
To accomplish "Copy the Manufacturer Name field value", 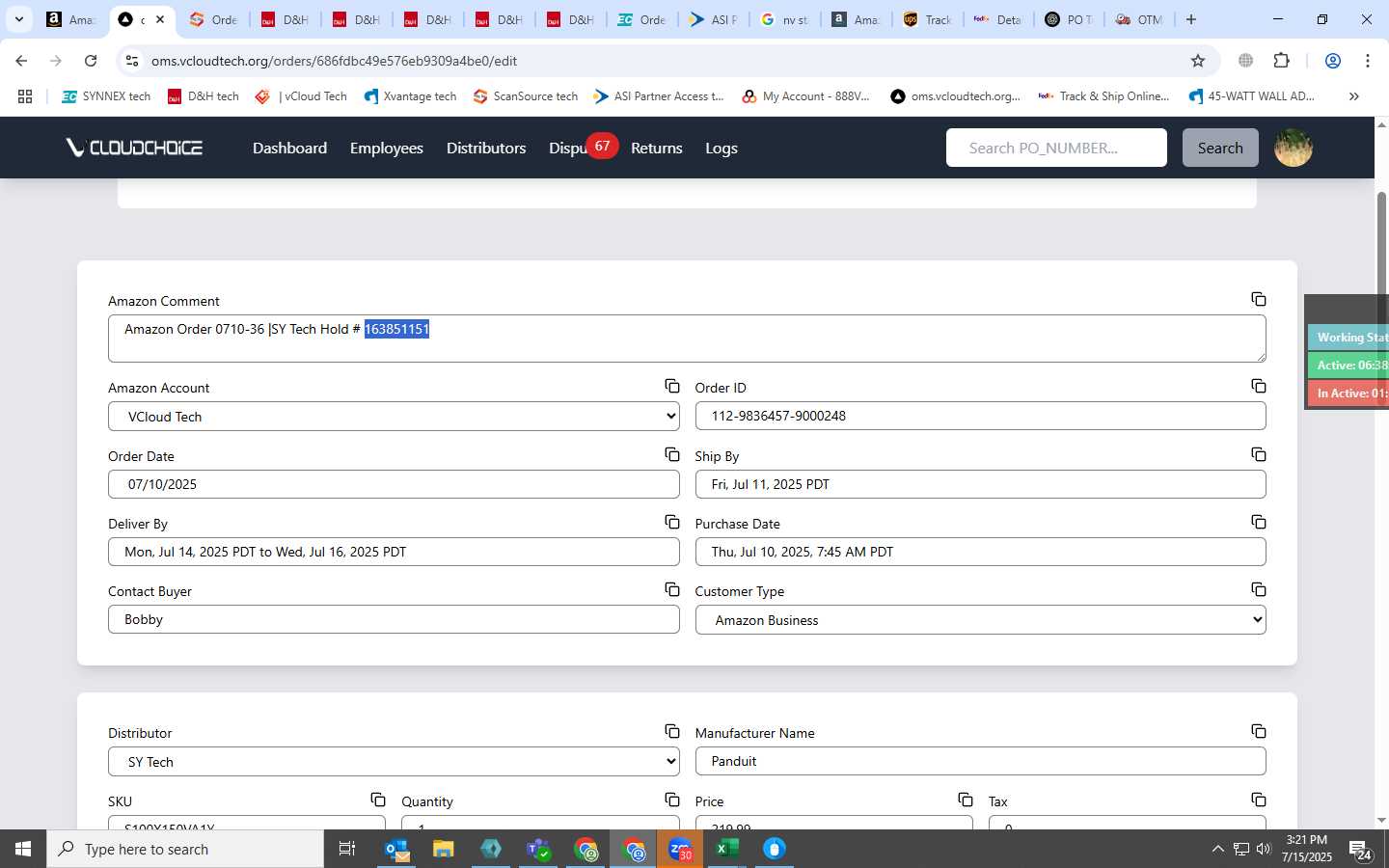I will pyautogui.click(x=1259, y=731).
